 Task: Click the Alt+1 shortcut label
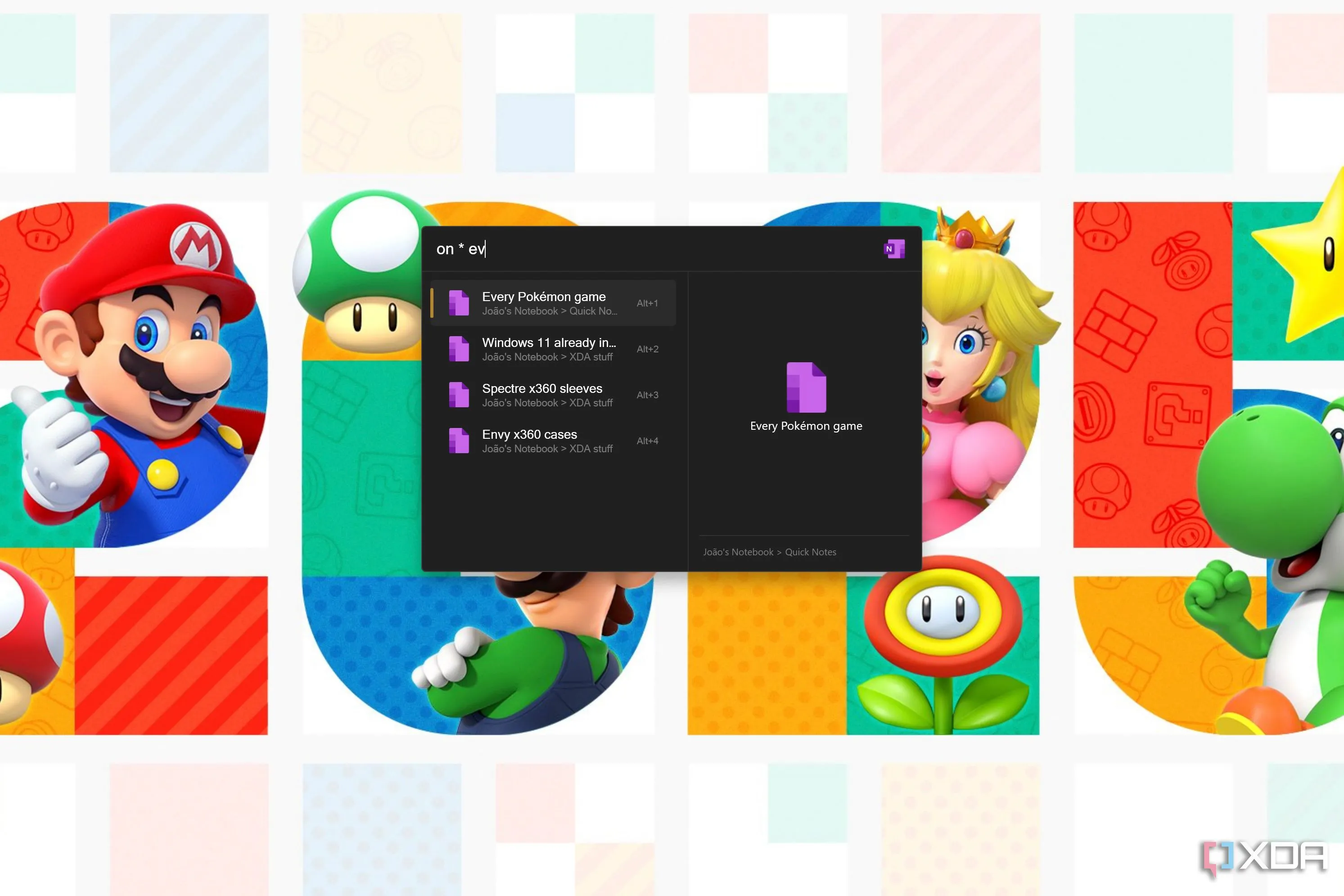tap(647, 303)
